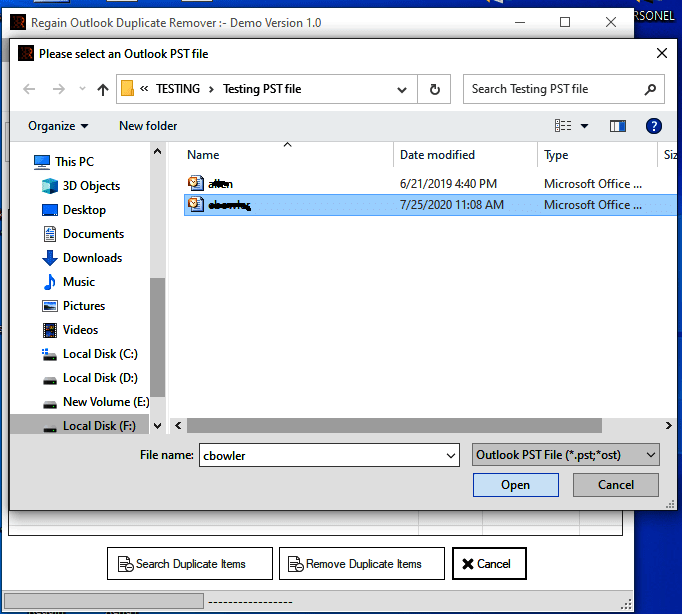Image resolution: width=682 pixels, height=614 pixels.
Task: Select the Pictures folder
Action: (x=74, y=306)
